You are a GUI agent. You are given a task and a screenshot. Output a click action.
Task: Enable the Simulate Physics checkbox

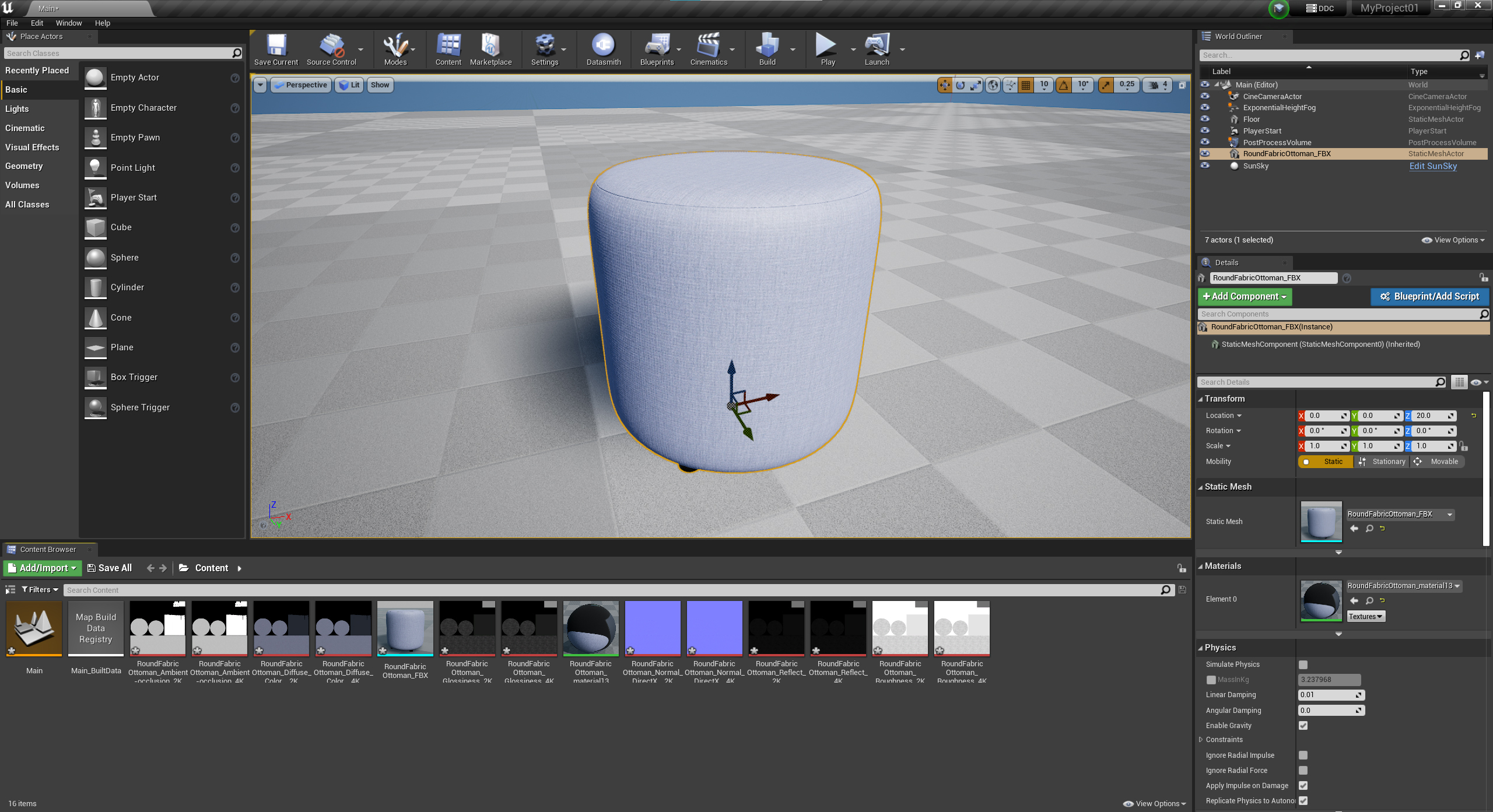tap(1303, 665)
